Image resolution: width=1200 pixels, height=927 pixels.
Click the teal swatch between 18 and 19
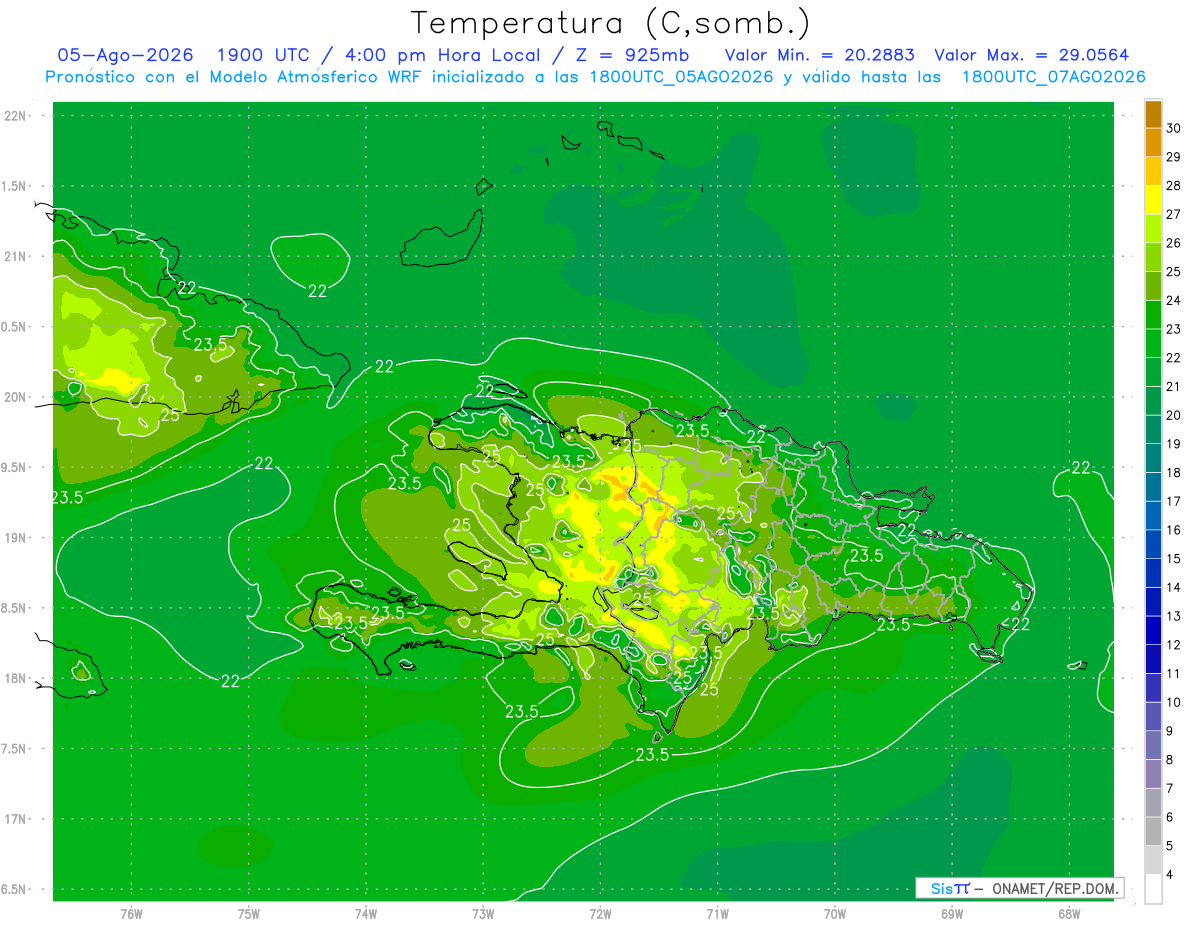coord(1153,458)
